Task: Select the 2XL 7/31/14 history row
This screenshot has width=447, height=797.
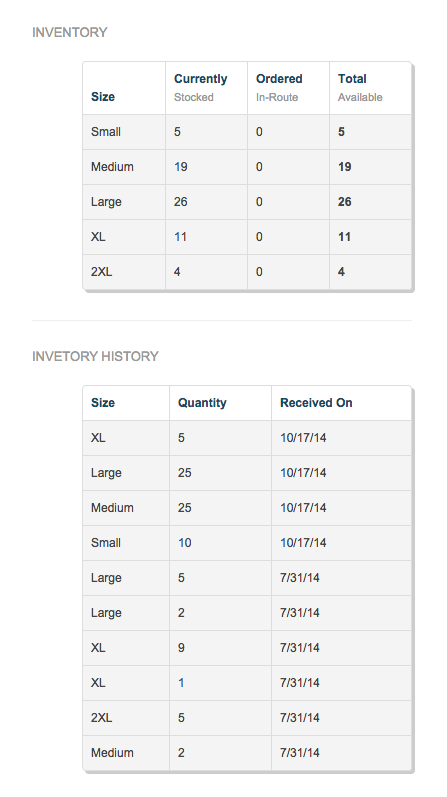Action: click(247, 719)
